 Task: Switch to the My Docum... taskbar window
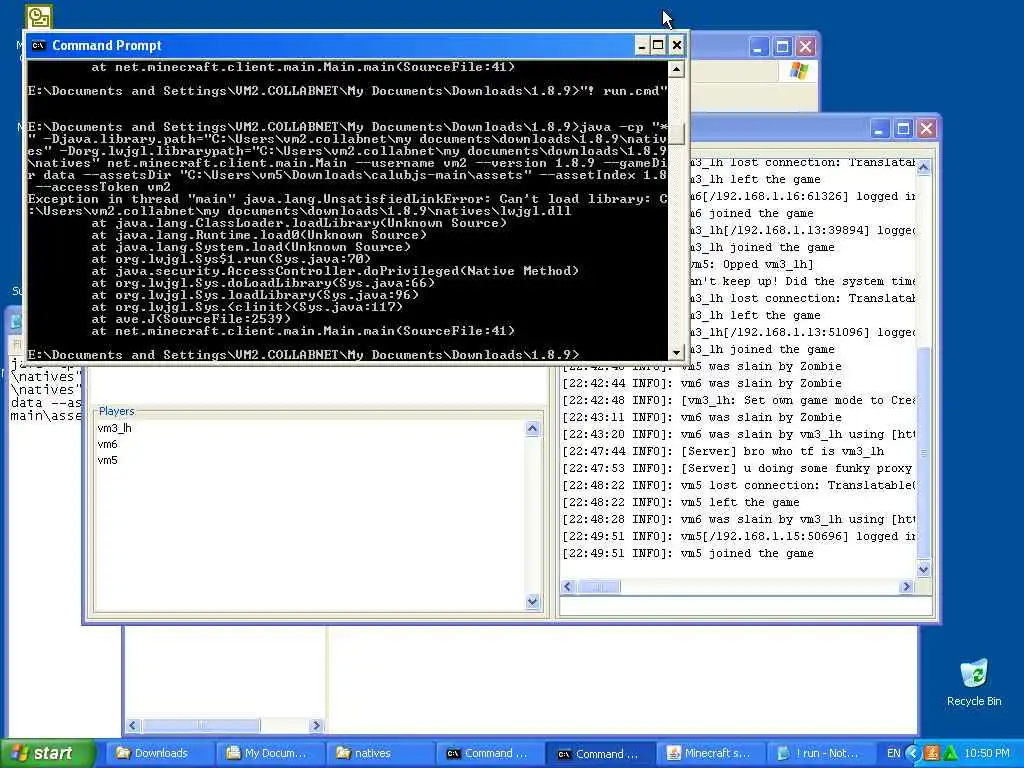point(270,753)
